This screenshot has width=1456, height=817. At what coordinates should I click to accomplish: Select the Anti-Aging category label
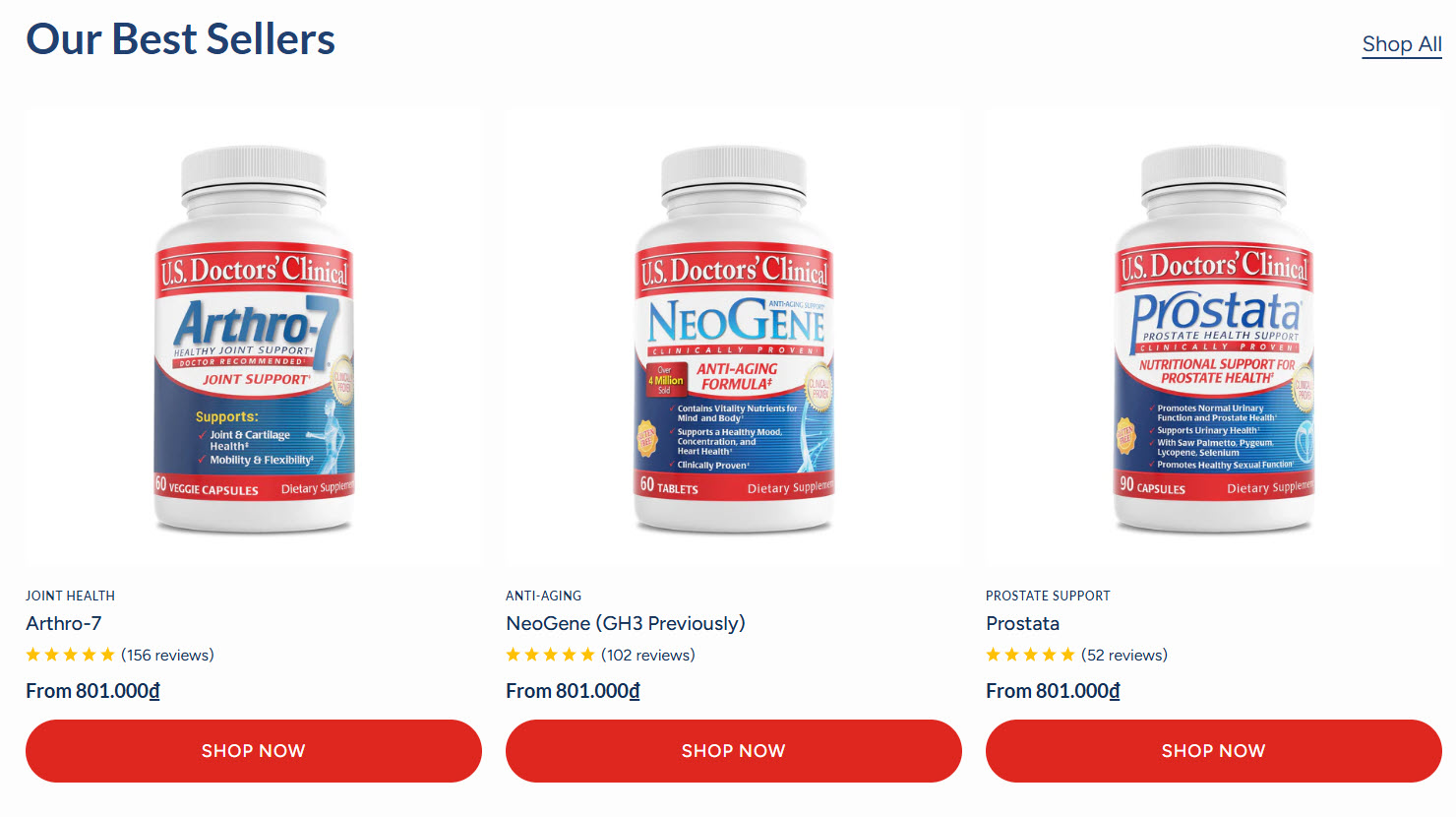pyautogui.click(x=544, y=596)
